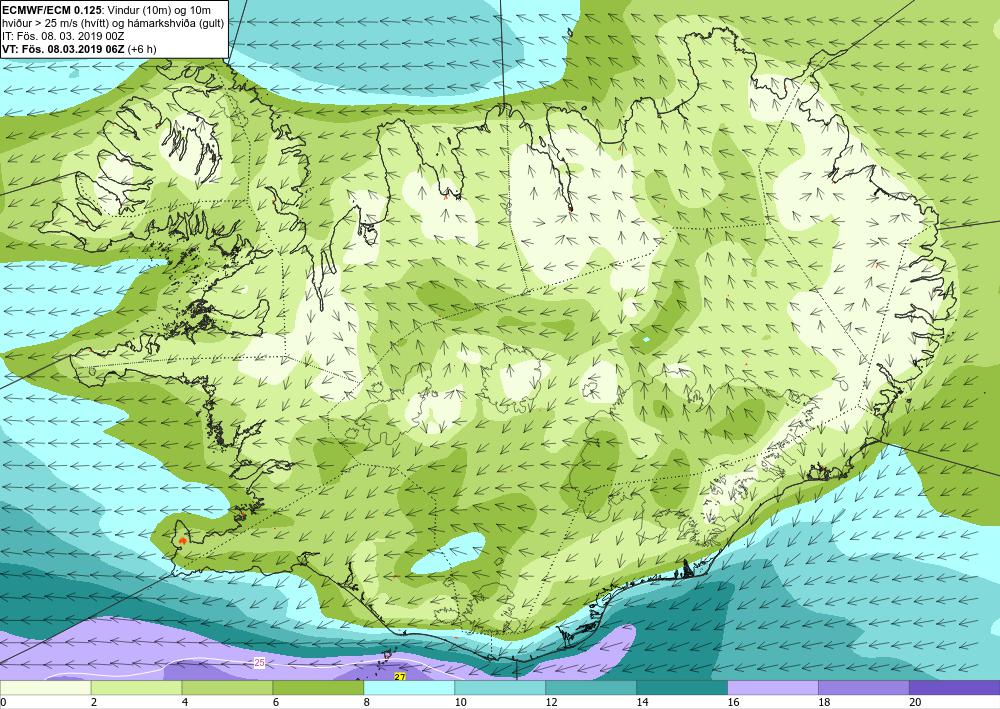This screenshot has width=1000, height=709.
Task: Click the turquoise 10–12 m/s legend swatch
Action: [x=500, y=688]
